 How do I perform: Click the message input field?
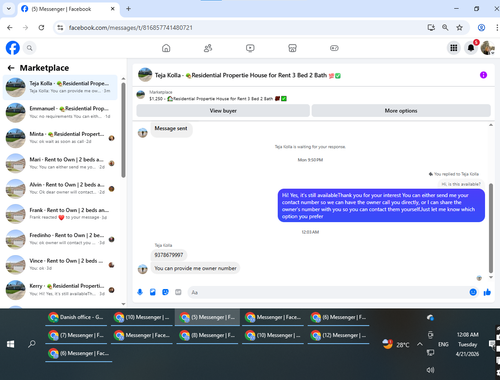click(x=328, y=292)
